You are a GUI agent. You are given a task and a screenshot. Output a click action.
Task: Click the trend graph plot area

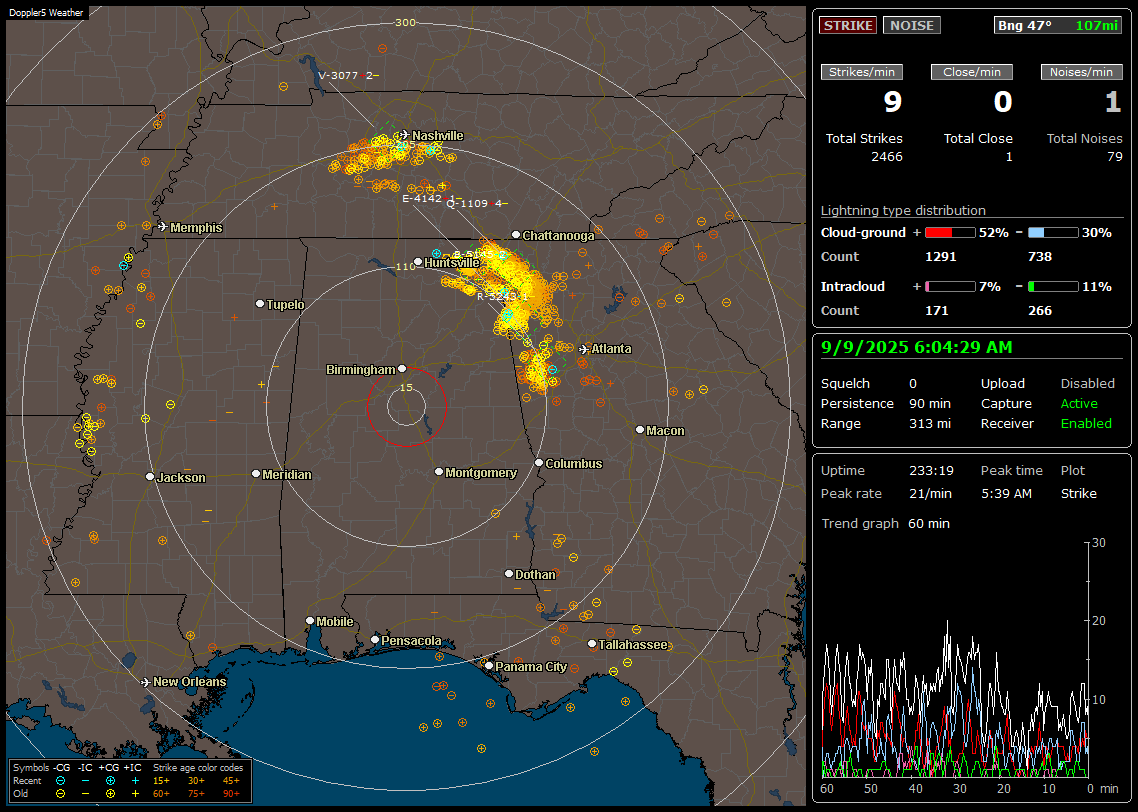click(x=954, y=660)
